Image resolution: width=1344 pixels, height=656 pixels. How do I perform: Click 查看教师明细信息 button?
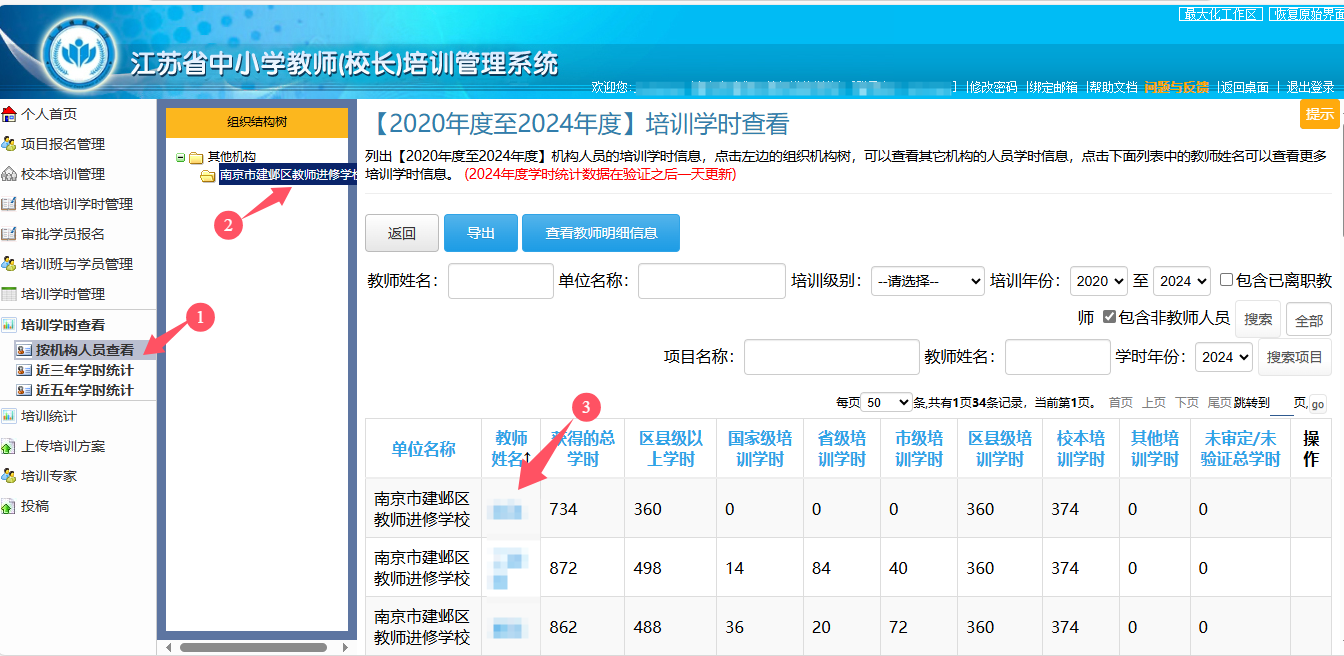pos(601,233)
